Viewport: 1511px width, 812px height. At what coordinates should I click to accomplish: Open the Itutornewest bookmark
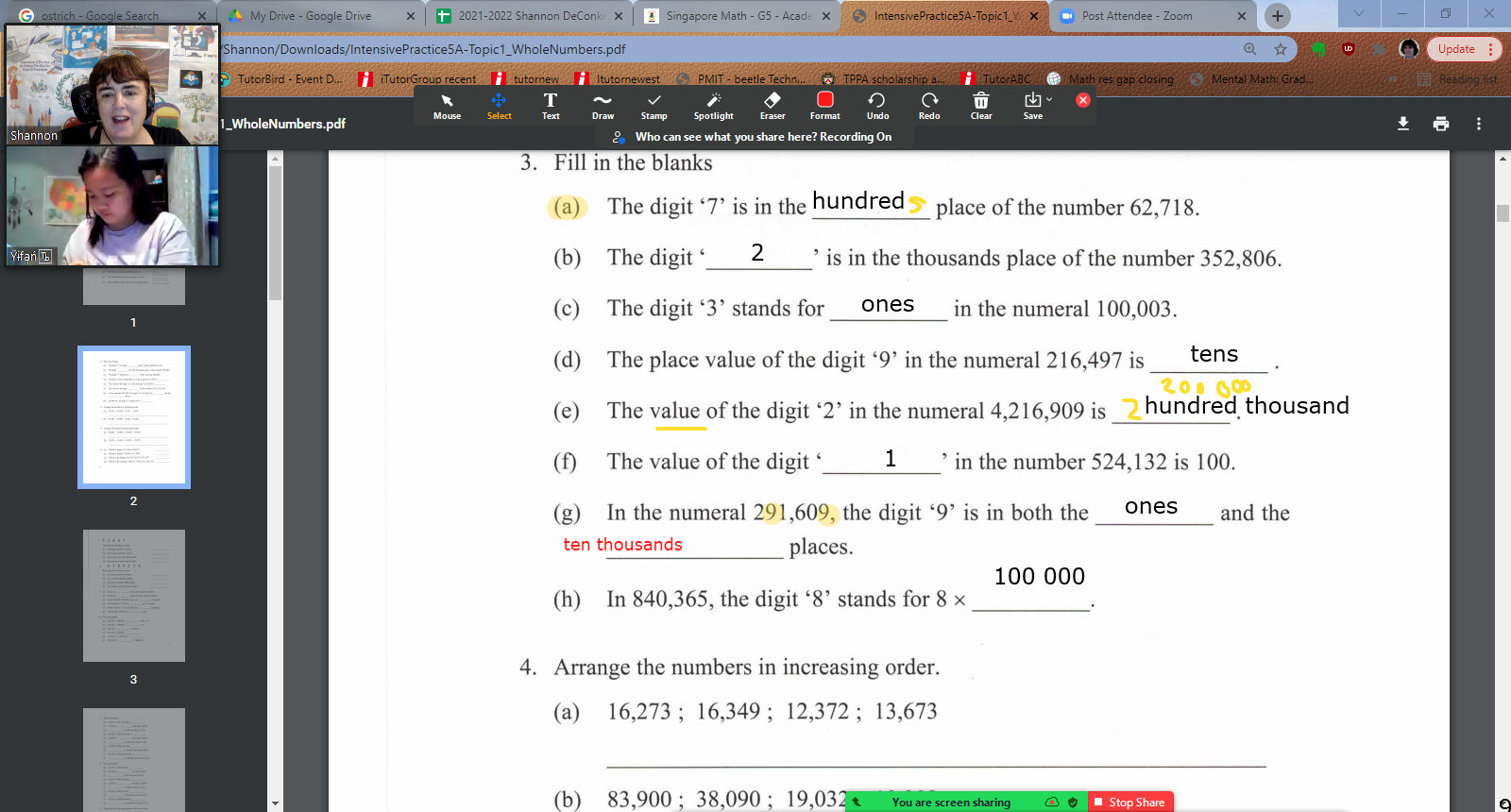tap(618, 79)
